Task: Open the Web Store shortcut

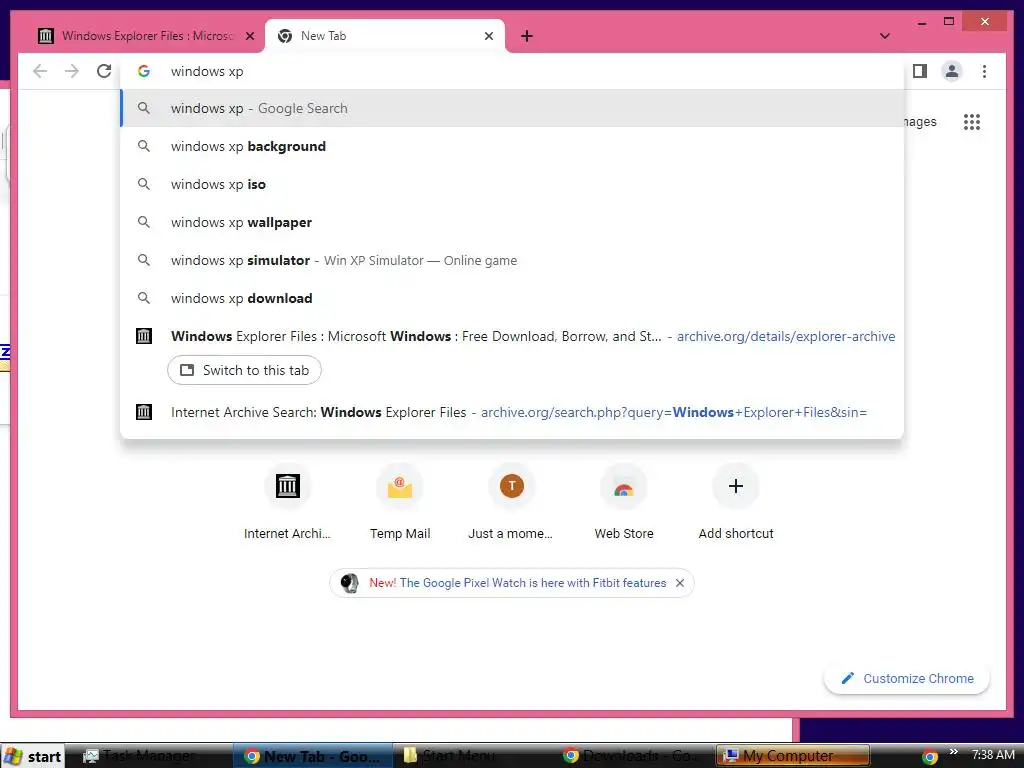Action: point(624,502)
